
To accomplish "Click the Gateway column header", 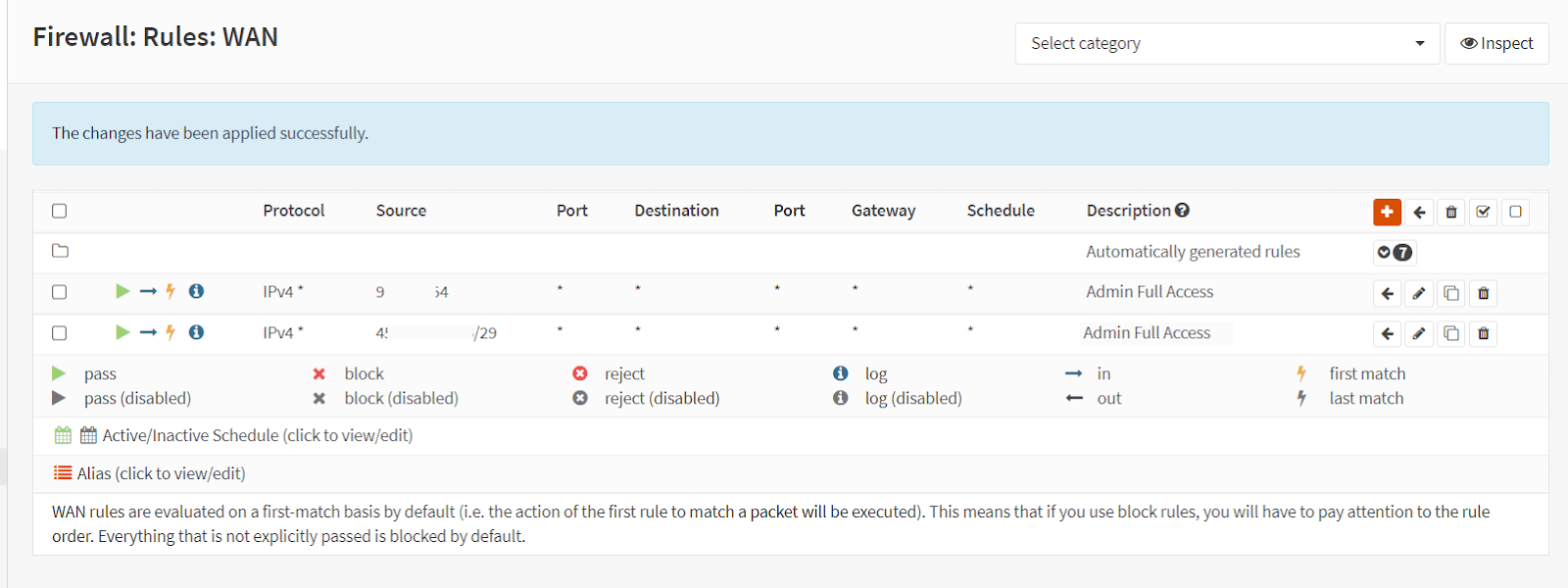I will (883, 210).
